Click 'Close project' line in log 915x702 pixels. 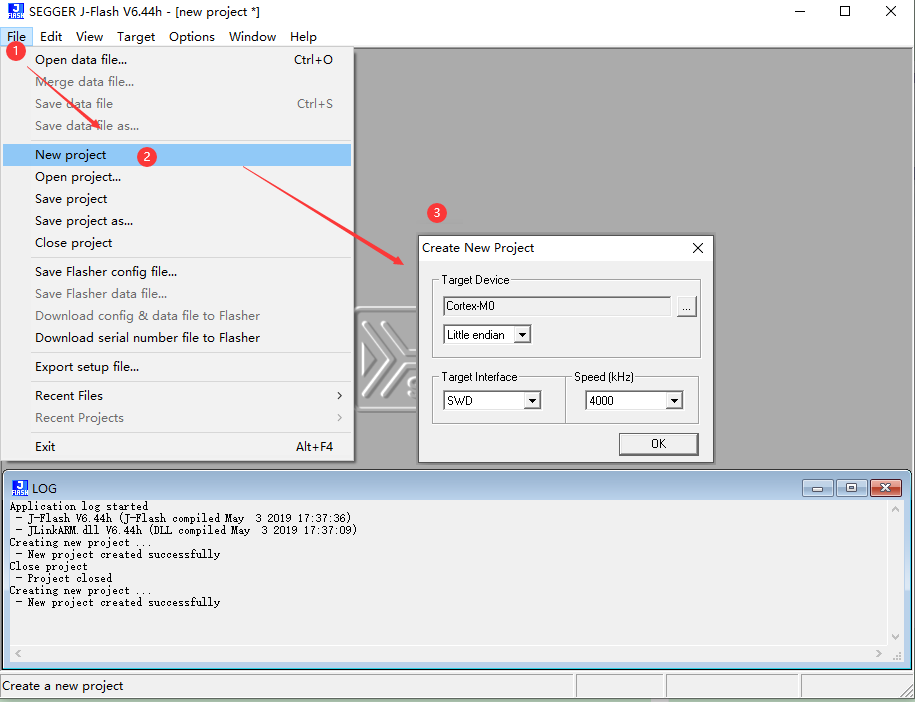(x=48, y=566)
